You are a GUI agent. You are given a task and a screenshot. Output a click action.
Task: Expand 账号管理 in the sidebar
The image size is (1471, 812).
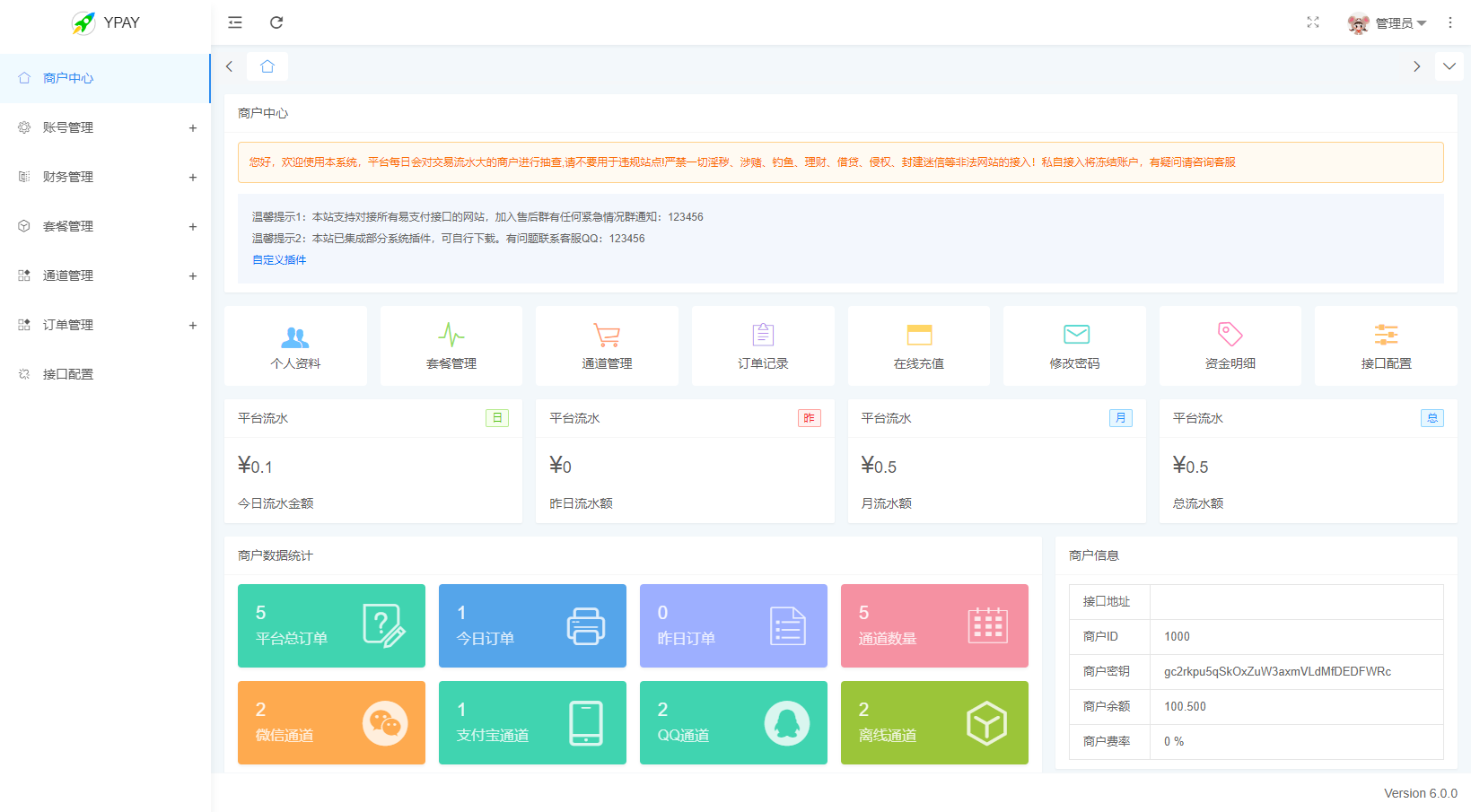pyautogui.click(x=105, y=127)
